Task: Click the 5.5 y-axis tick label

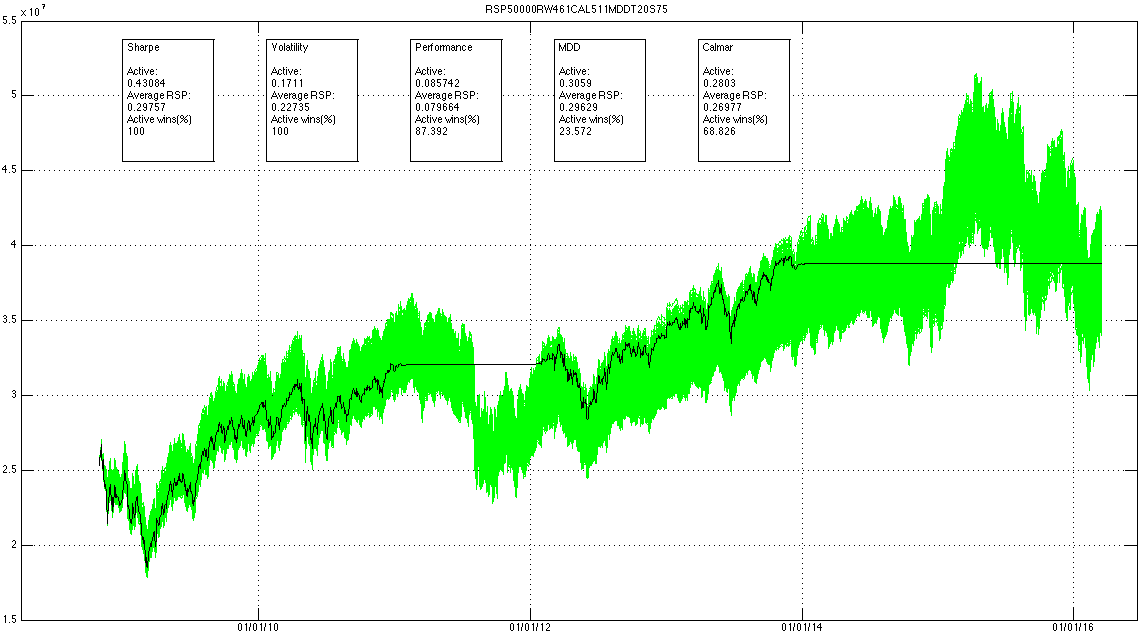Action: tap(10, 20)
